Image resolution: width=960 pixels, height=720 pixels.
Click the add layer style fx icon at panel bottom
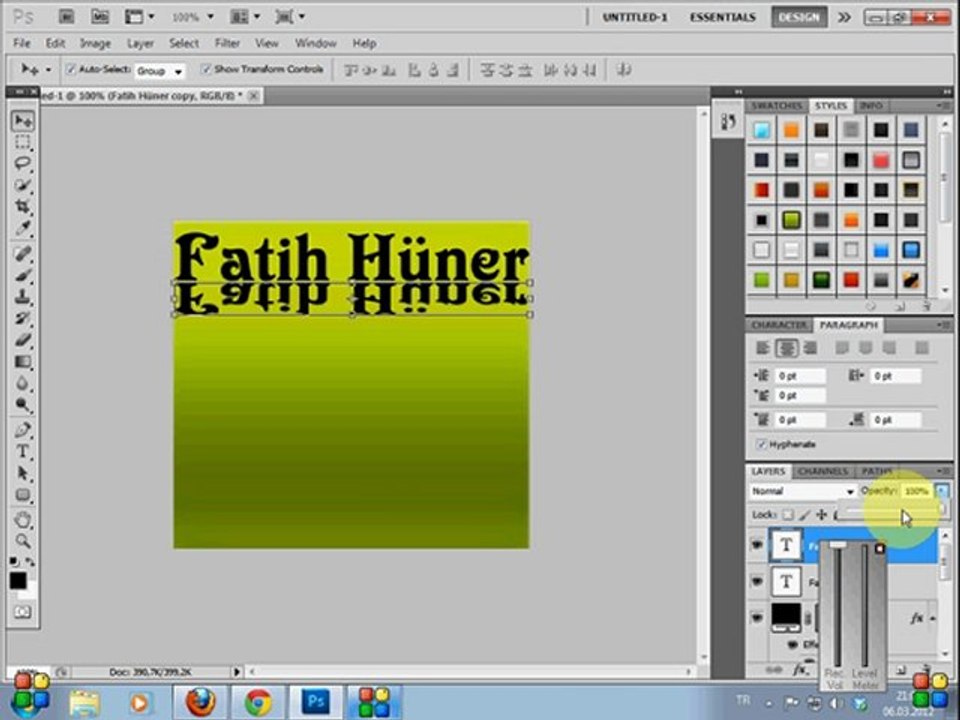(x=801, y=669)
